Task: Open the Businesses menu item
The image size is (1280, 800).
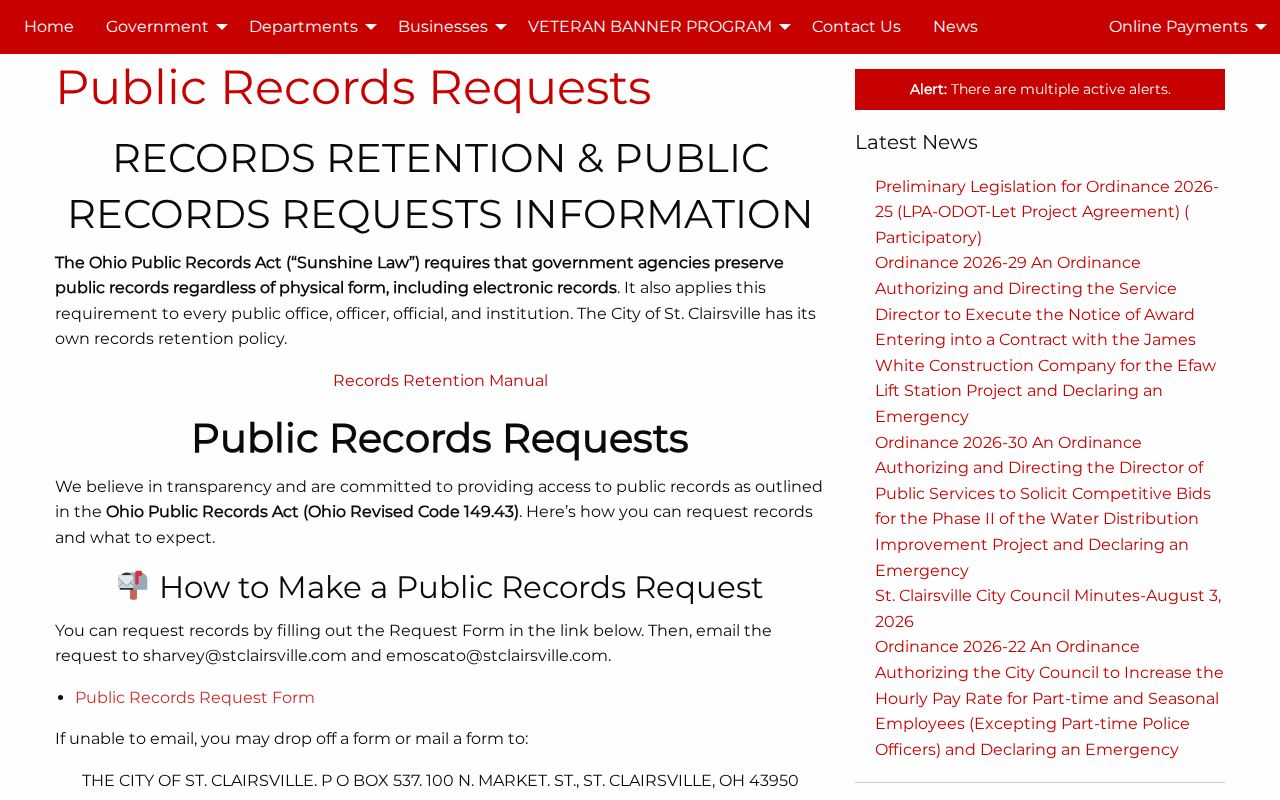Action: 443,27
